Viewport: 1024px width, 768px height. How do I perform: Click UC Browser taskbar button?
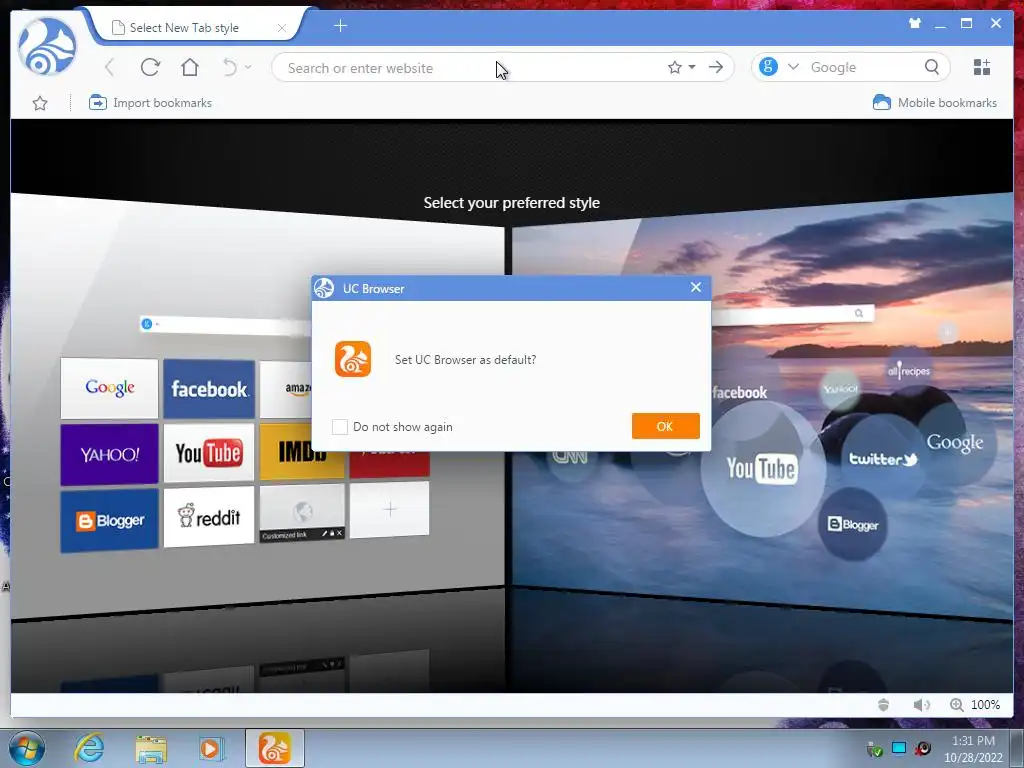(274, 748)
